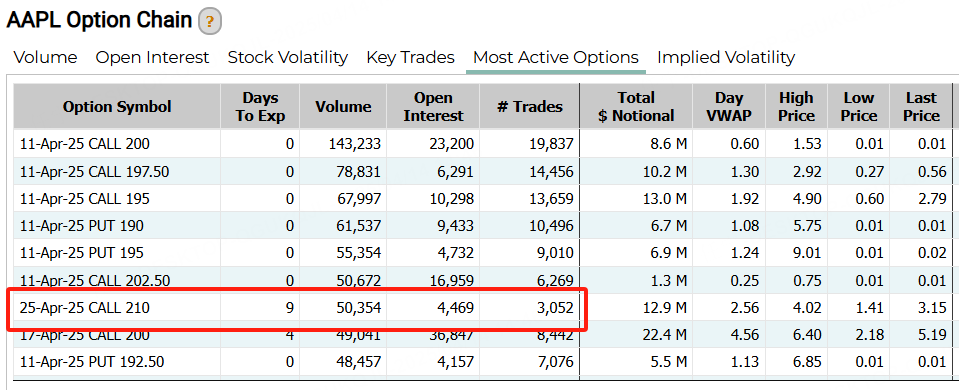Screen dimensions: 959x390
Task: Click the High Price column header
Action: pyautogui.click(x=796, y=107)
